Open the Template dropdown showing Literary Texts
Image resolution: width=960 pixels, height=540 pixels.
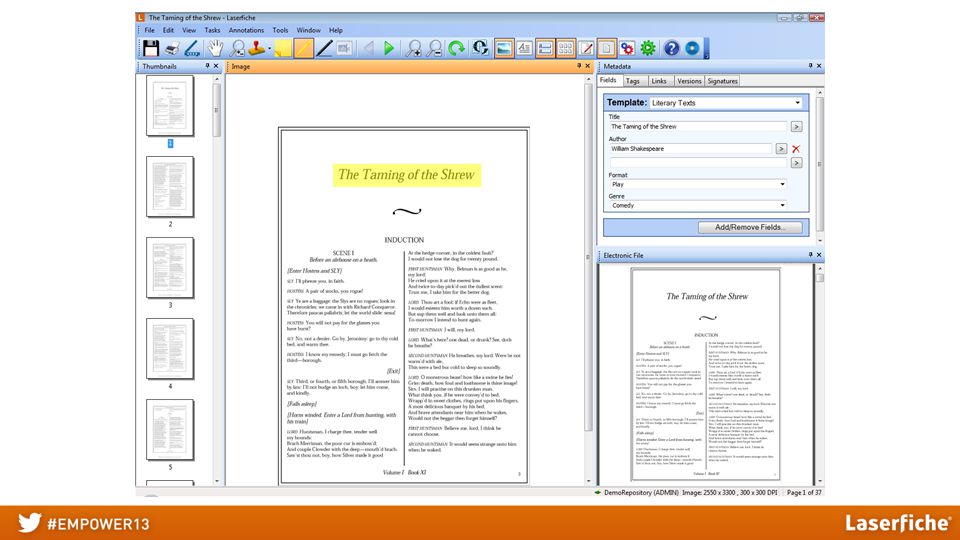[x=726, y=103]
